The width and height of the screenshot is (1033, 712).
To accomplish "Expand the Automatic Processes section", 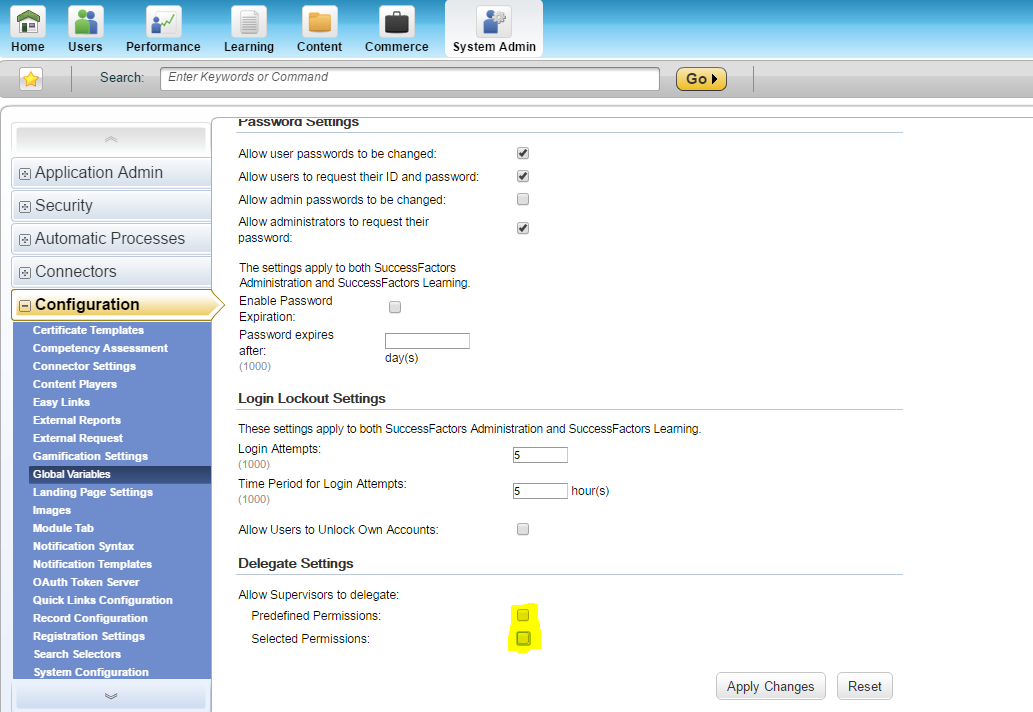I will click(25, 240).
